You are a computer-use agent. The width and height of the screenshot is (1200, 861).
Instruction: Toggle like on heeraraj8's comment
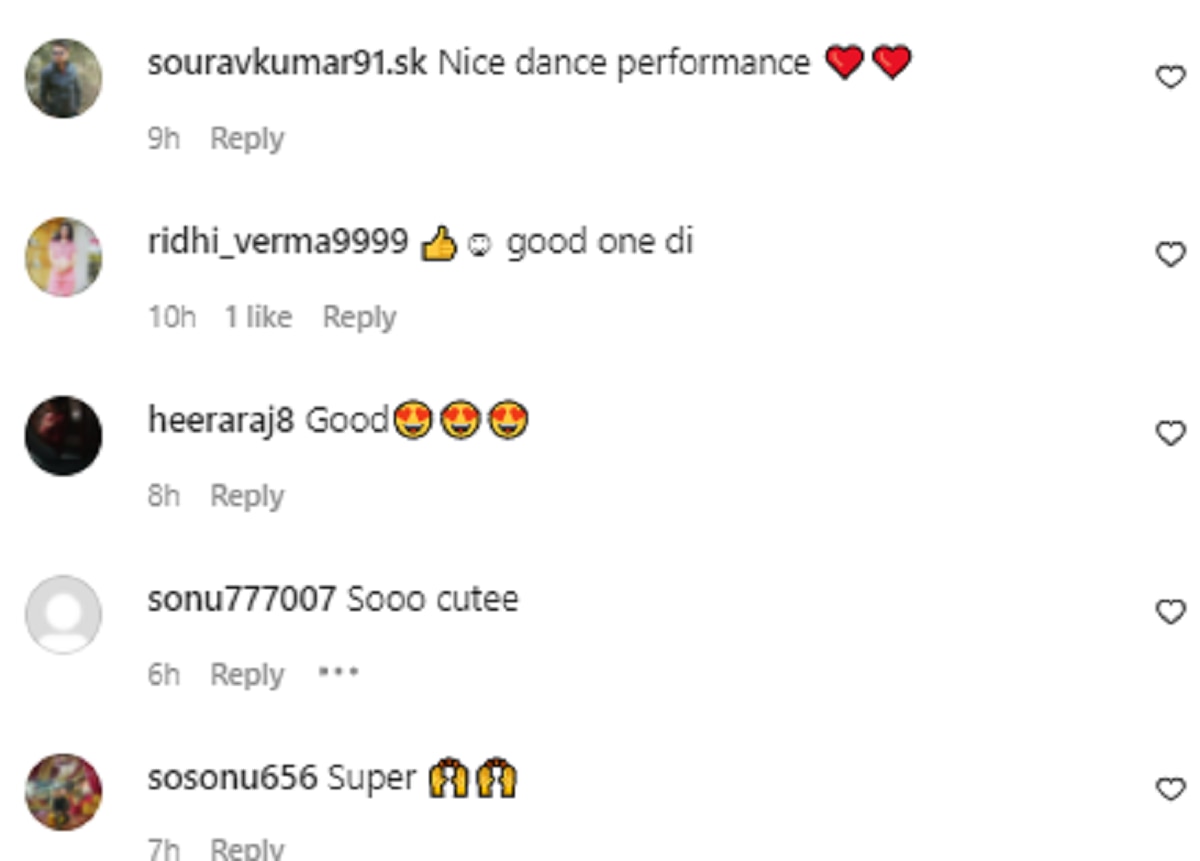click(1170, 433)
